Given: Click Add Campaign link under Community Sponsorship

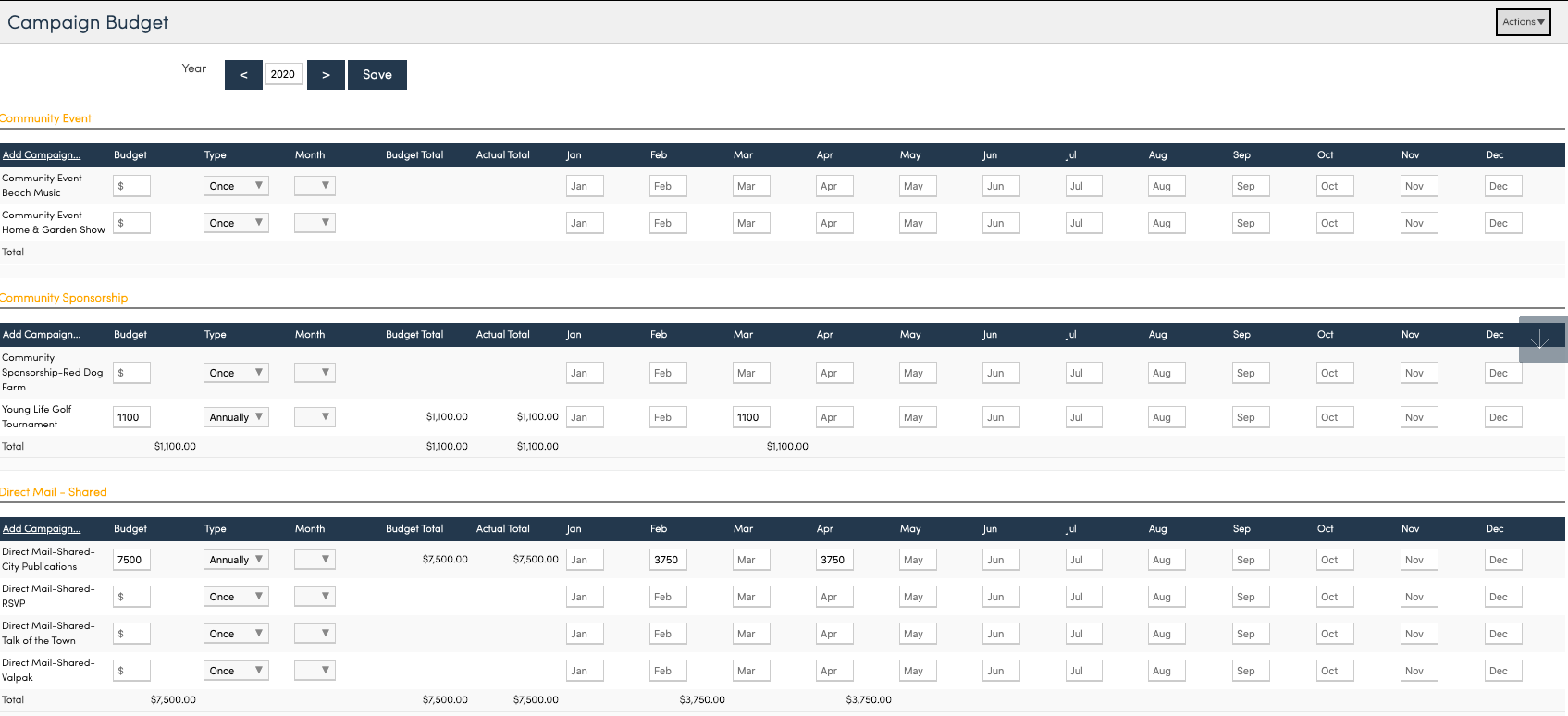Looking at the screenshot, I should click(x=42, y=335).
